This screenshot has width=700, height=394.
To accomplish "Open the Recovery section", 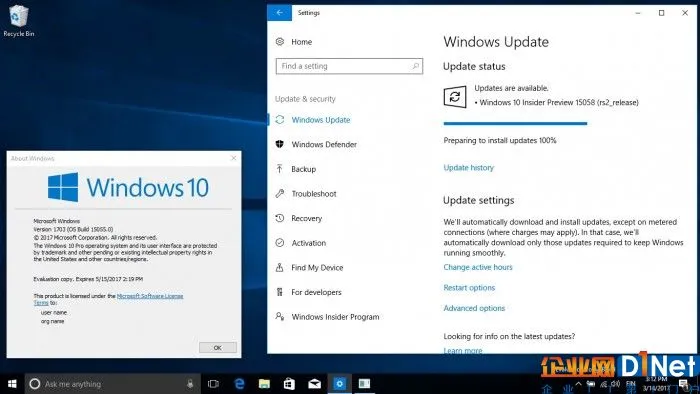I will tap(306, 218).
